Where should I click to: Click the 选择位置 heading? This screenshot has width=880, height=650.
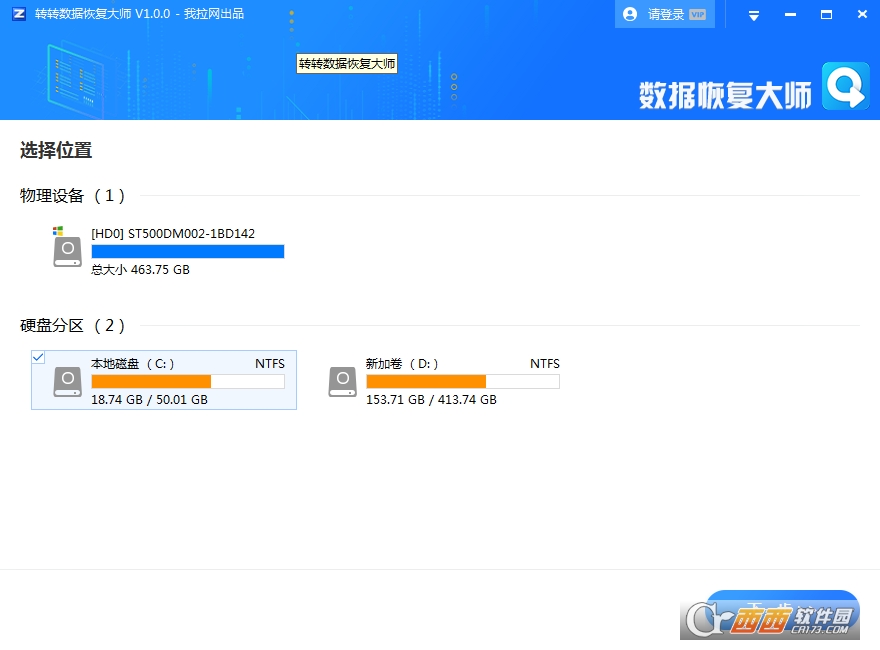click(x=56, y=150)
